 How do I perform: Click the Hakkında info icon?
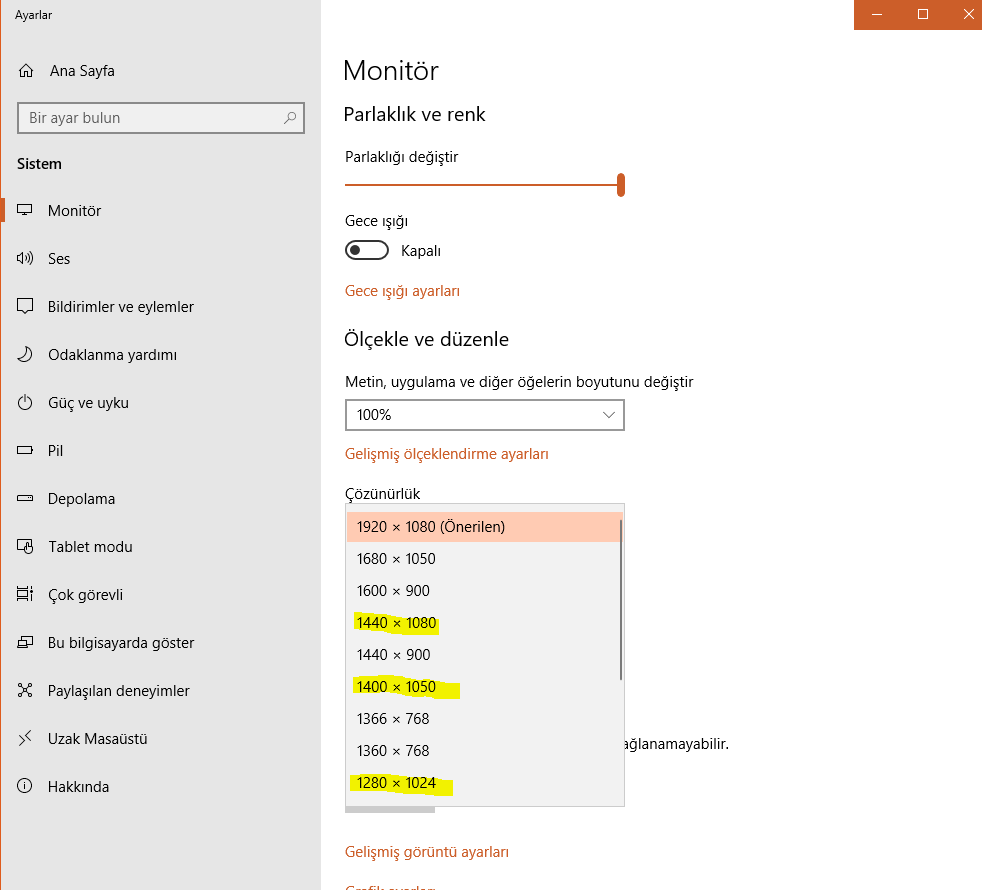coord(25,786)
